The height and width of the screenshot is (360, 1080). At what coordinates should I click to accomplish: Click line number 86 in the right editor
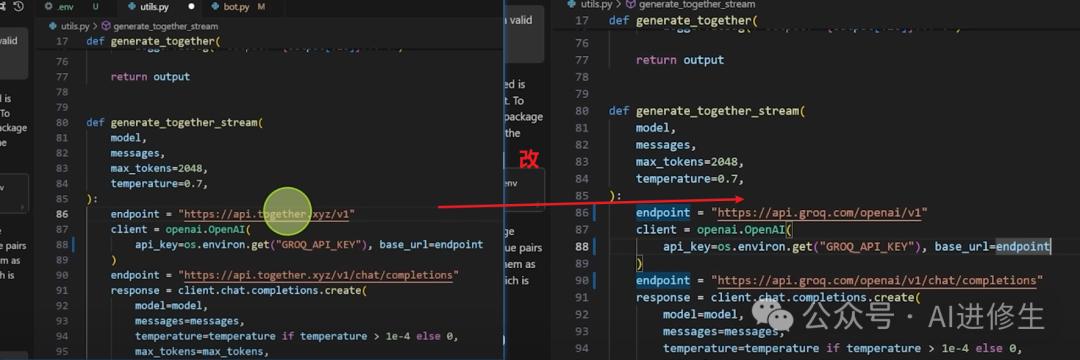583,213
